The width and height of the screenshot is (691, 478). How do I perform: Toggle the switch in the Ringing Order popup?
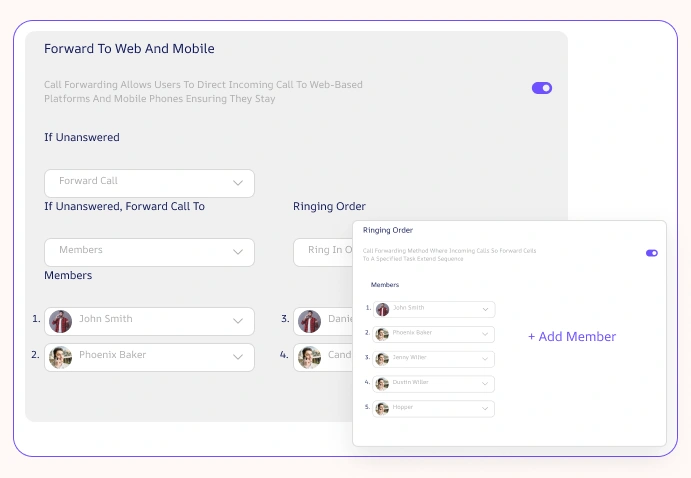[x=652, y=253]
